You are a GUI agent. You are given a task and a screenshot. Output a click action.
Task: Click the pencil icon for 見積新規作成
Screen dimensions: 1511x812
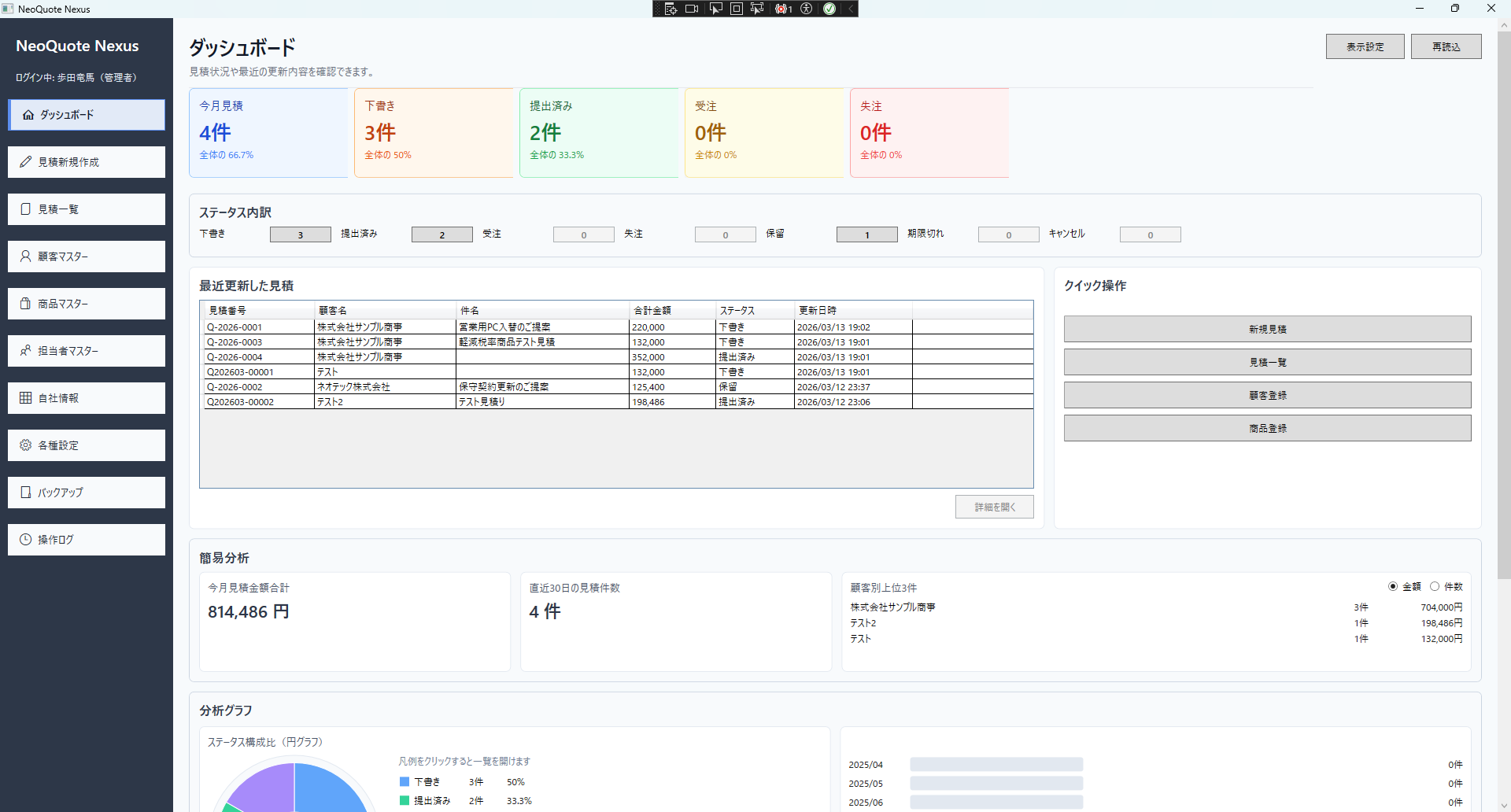click(26, 162)
